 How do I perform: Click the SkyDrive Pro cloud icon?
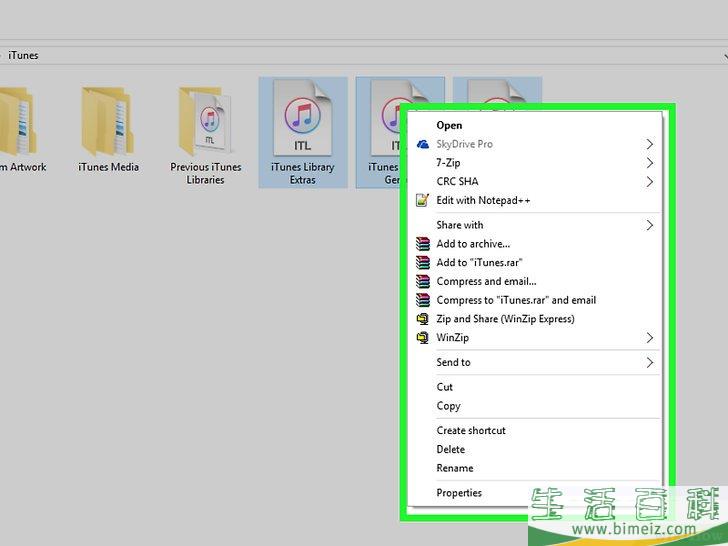pos(422,144)
